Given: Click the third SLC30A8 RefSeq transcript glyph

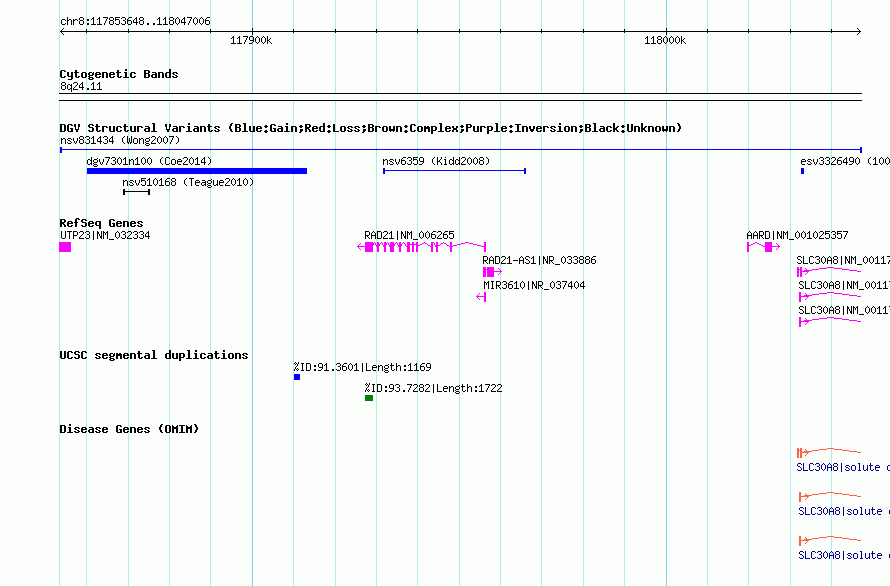Looking at the screenshot, I should pos(830,321).
